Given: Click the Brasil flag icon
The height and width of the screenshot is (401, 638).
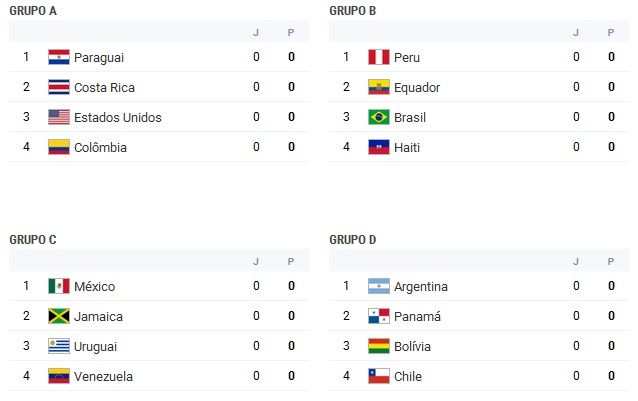Looking at the screenshot, I should 378,117.
